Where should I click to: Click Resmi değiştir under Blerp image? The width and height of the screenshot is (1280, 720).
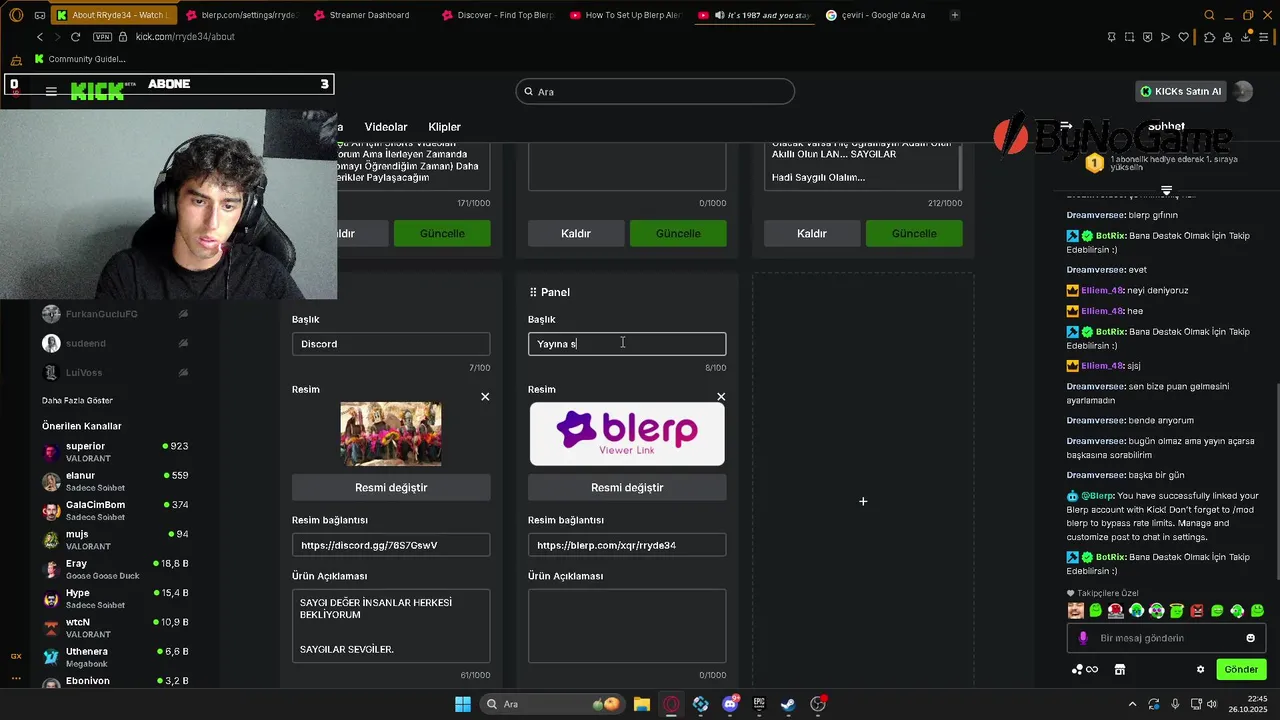click(x=627, y=487)
